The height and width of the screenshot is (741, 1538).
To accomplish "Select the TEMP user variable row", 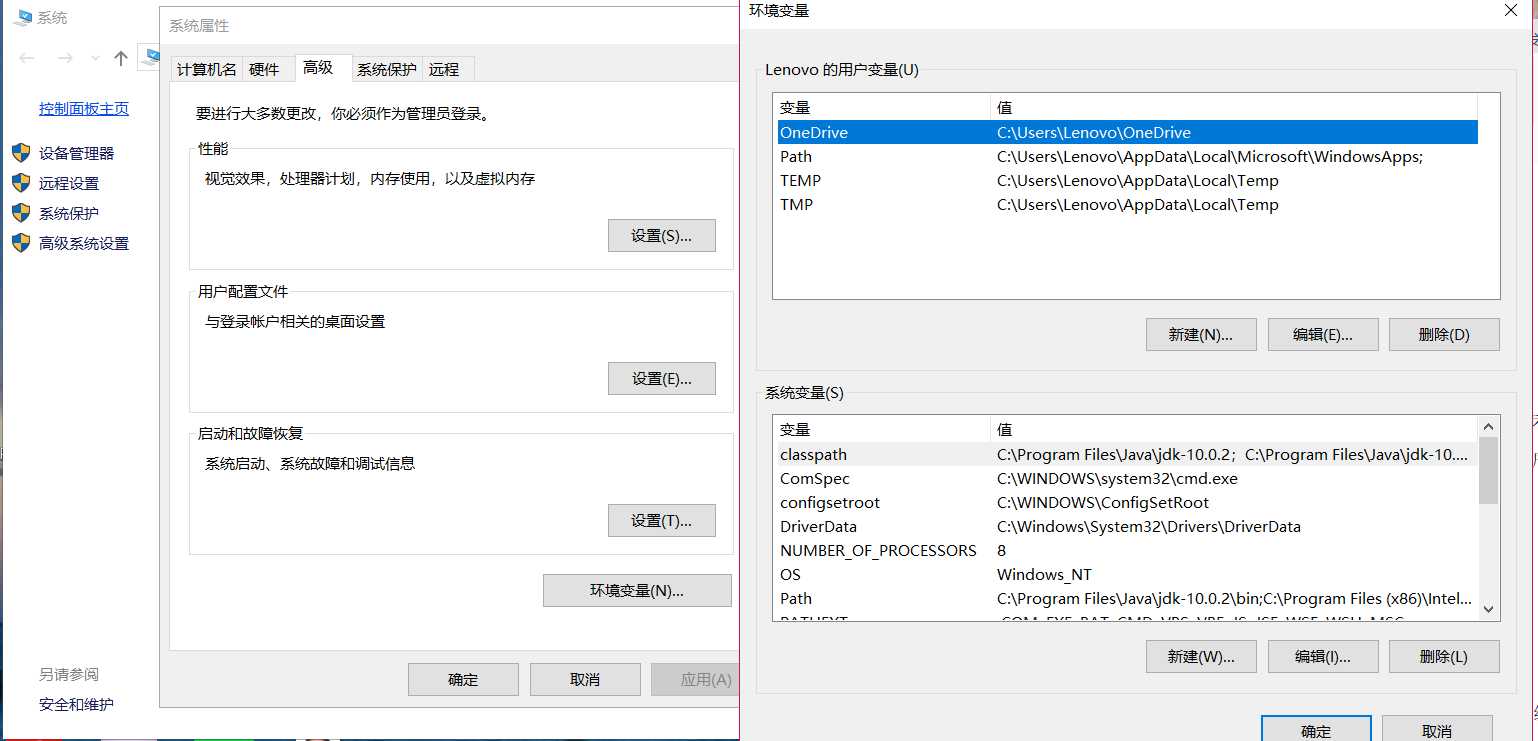I will (x=1127, y=180).
